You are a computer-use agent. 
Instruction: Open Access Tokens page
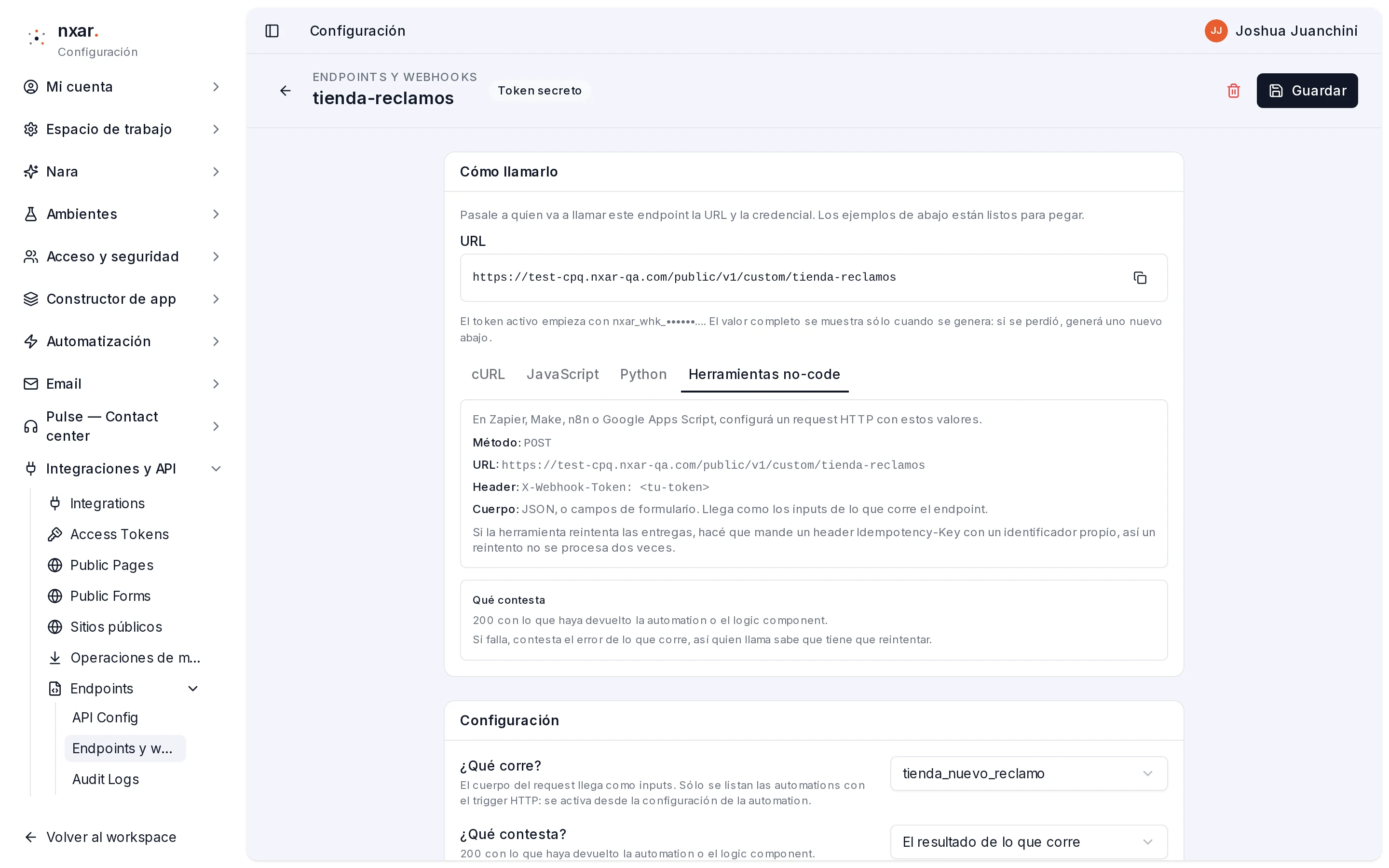[120, 534]
